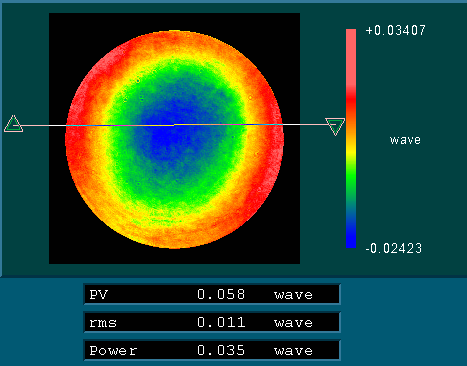The image size is (467, 366).
Task: Click the Power value 0.035
Action: pyautogui.click(x=221, y=350)
